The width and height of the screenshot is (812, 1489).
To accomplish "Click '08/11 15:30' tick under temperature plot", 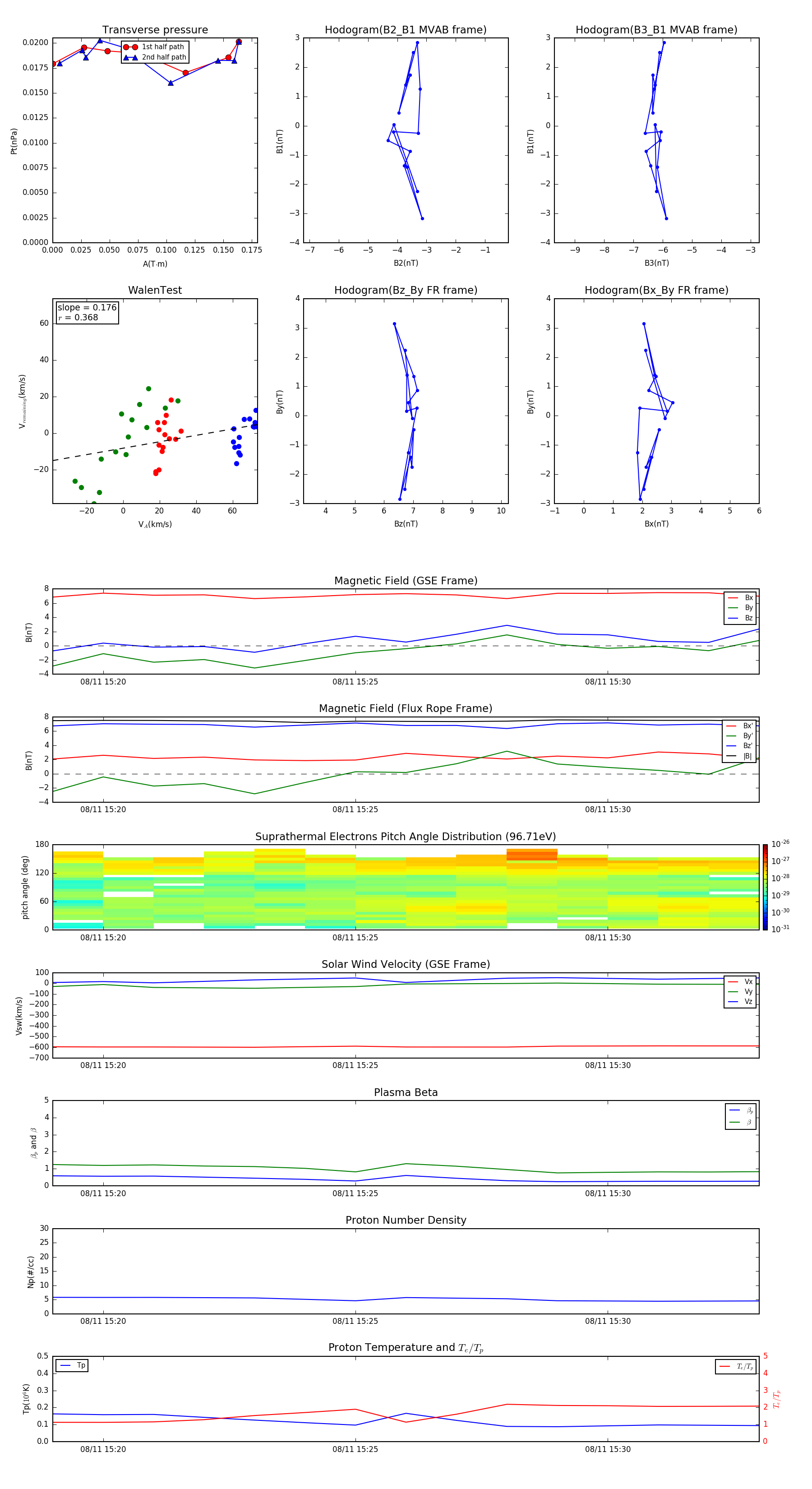I will pos(607,1449).
